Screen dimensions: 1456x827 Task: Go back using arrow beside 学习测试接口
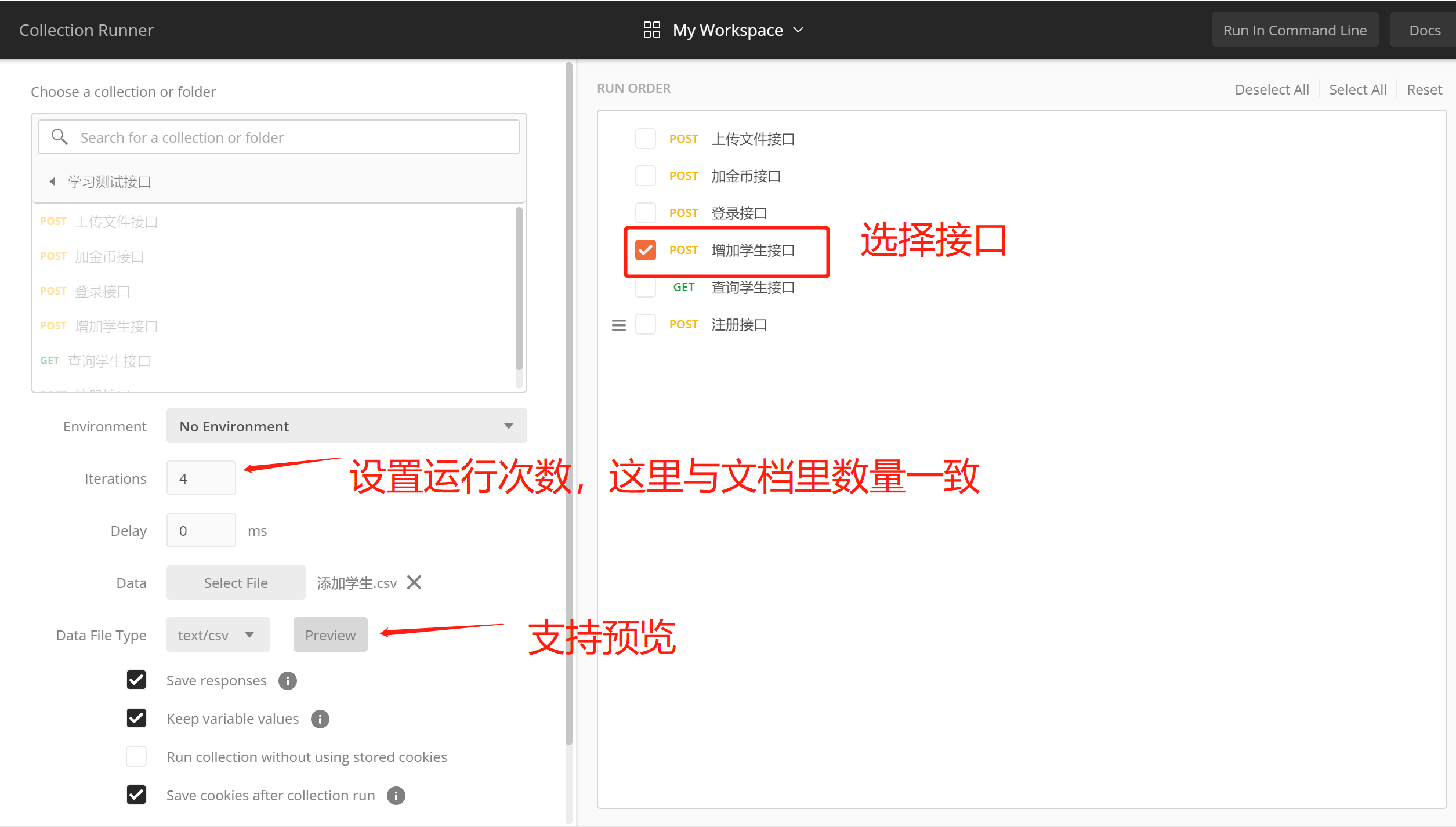point(53,182)
